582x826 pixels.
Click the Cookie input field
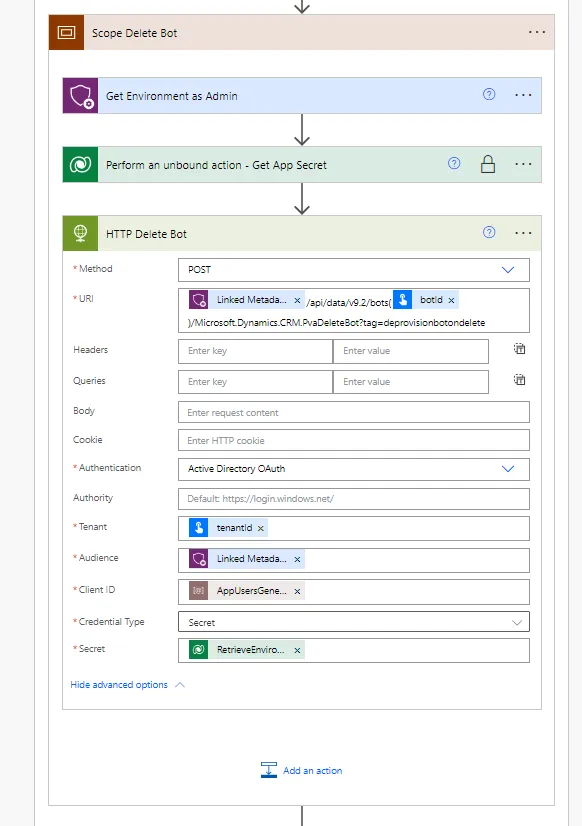click(x=354, y=440)
